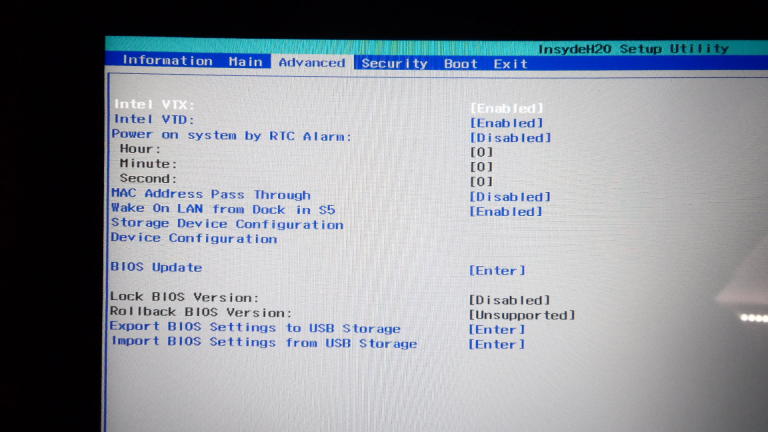
Task: Click the InsydeH20 Setup Utility title
Action: click(x=633, y=48)
